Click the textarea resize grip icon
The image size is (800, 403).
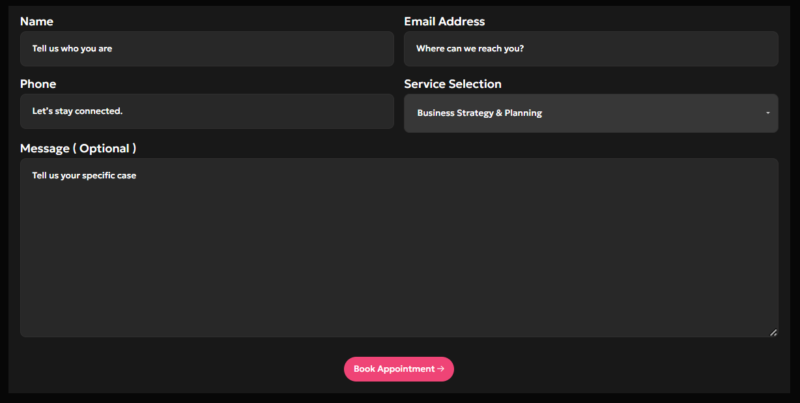click(773, 333)
